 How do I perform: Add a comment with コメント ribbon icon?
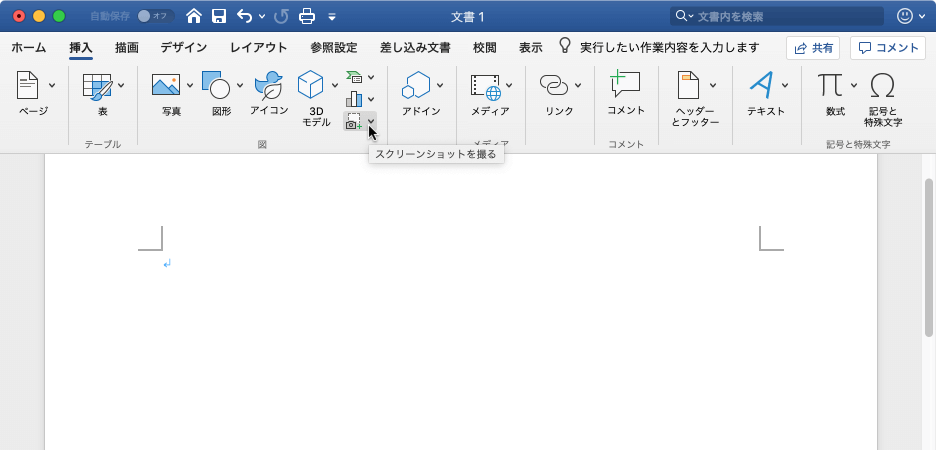click(625, 84)
